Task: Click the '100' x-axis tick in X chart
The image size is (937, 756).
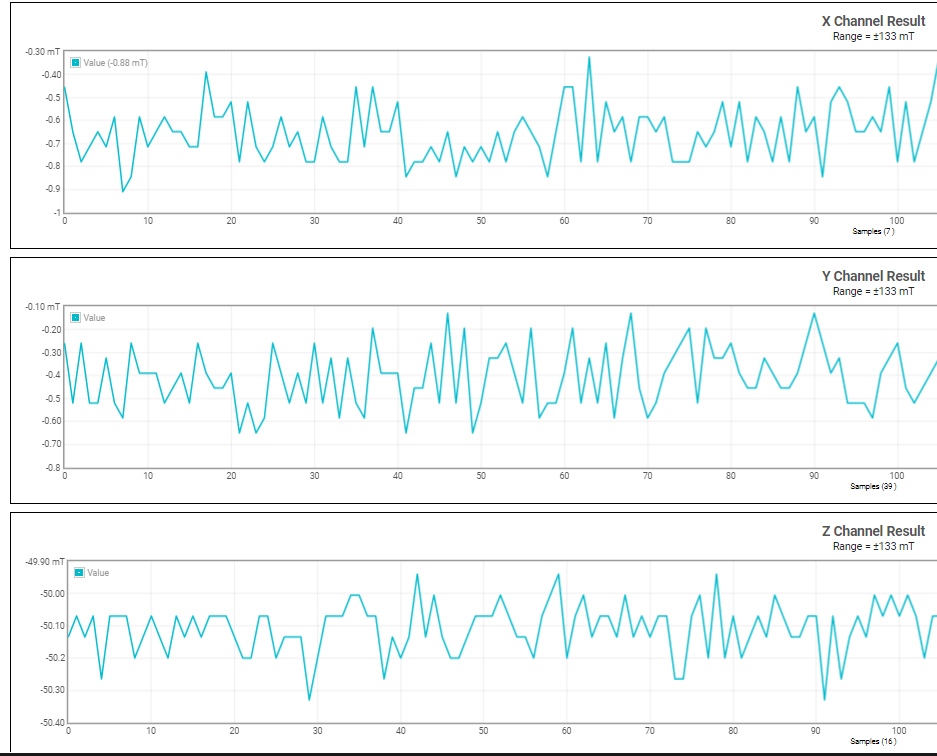Action: [897, 221]
